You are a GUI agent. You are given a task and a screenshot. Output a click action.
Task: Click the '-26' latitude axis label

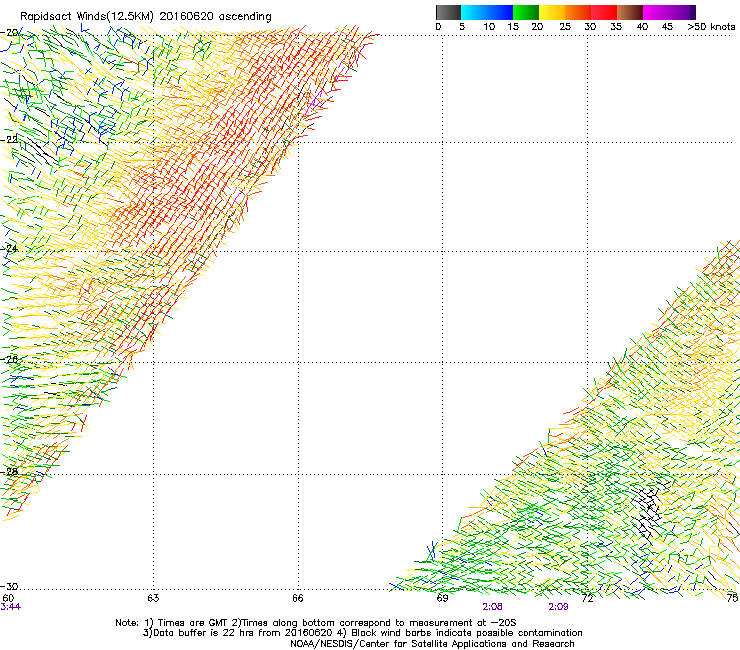[9, 360]
